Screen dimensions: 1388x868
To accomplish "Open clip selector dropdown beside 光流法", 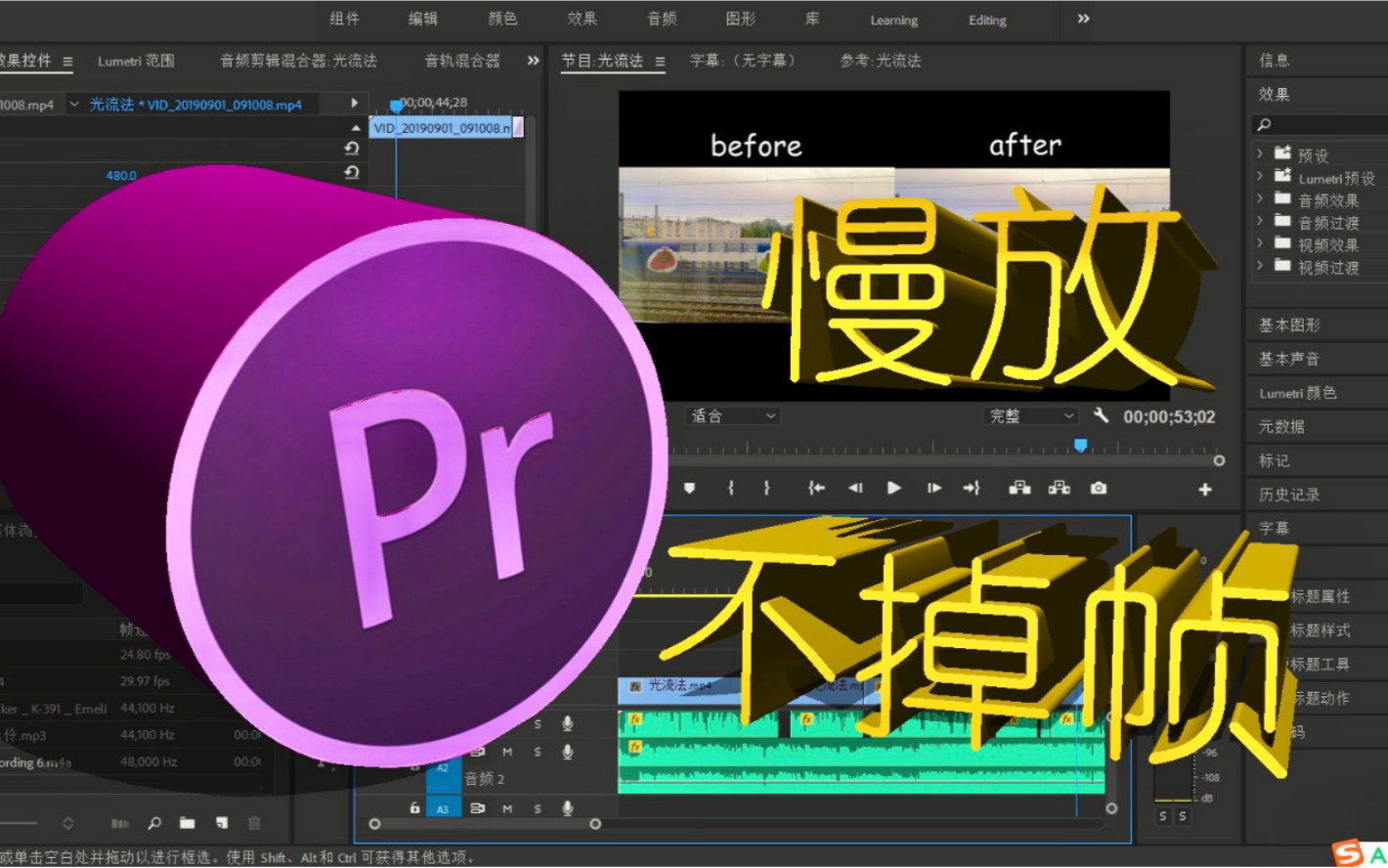I will pos(74,104).
